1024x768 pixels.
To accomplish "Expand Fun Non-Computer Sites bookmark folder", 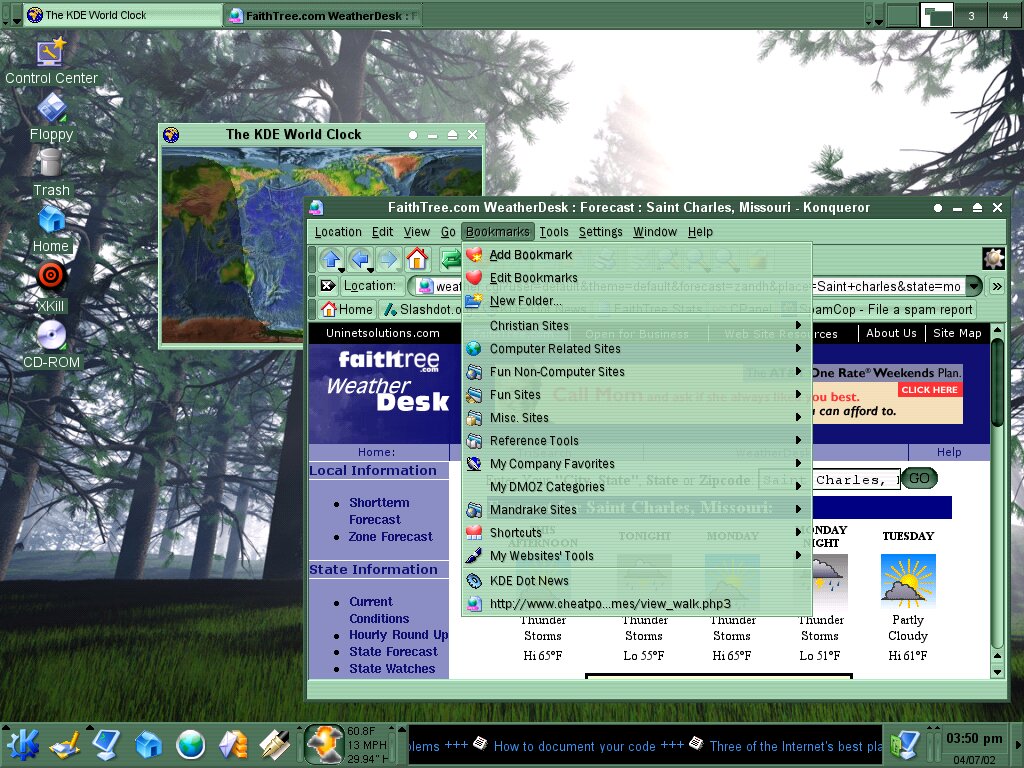I will coord(637,372).
